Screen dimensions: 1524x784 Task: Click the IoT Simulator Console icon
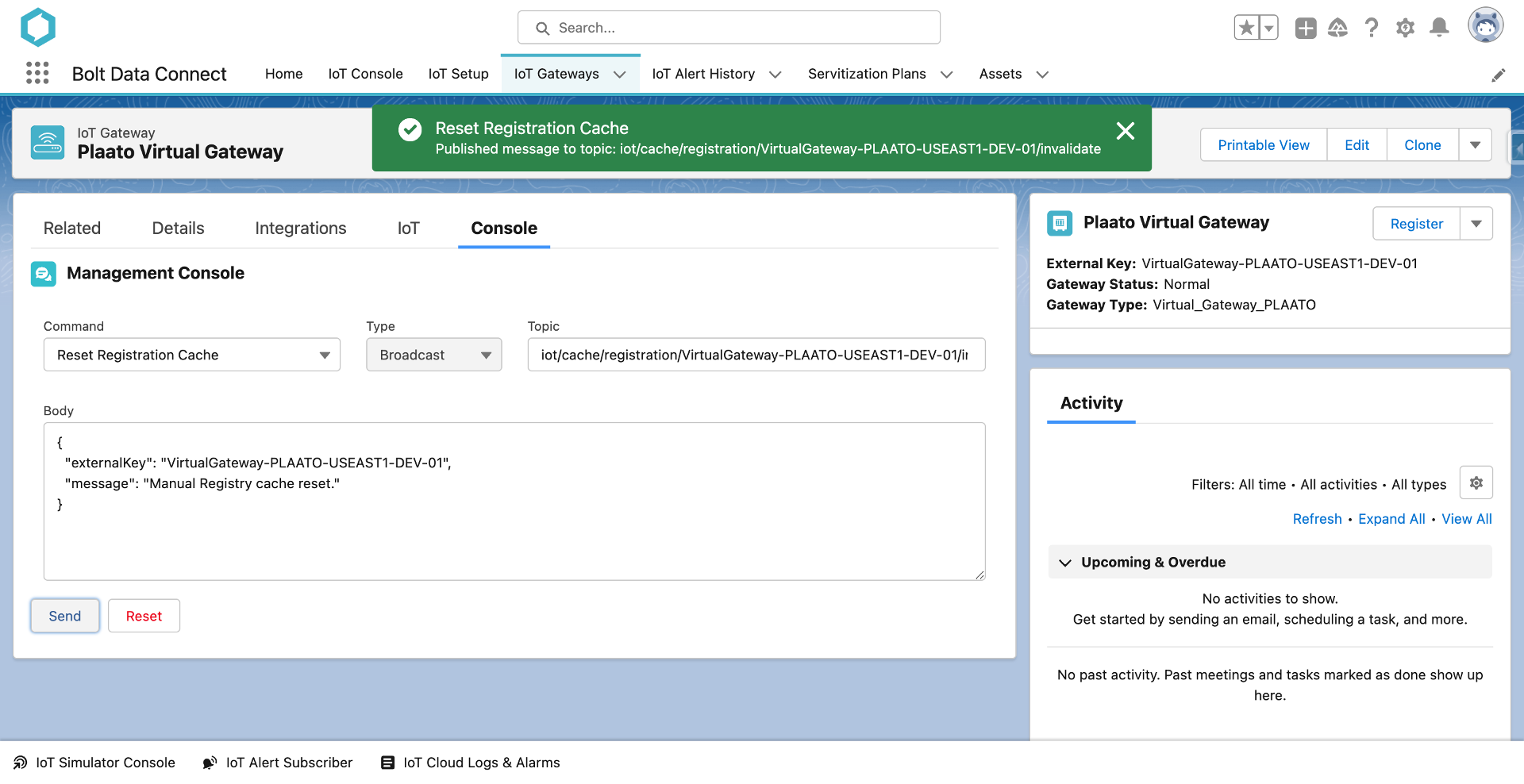click(x=21, y=763)
